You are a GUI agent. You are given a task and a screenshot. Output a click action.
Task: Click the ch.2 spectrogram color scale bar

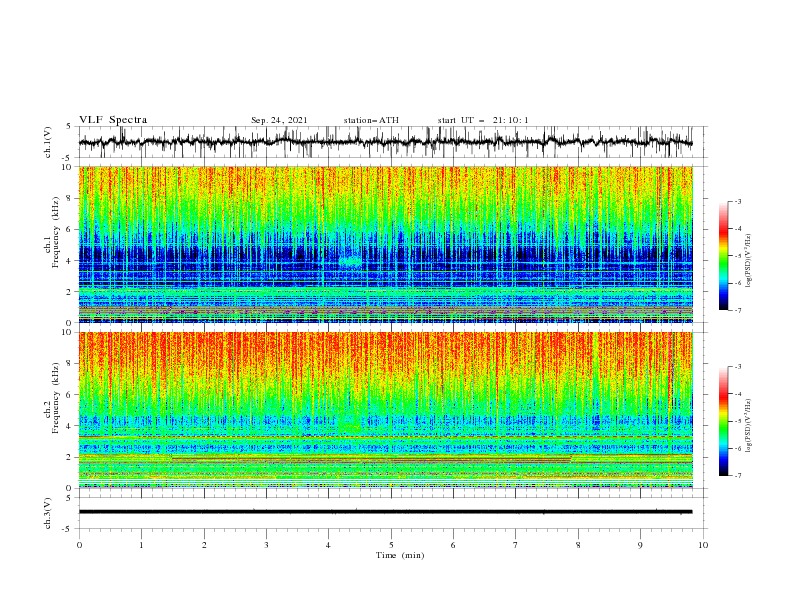(x=723, y=421)
